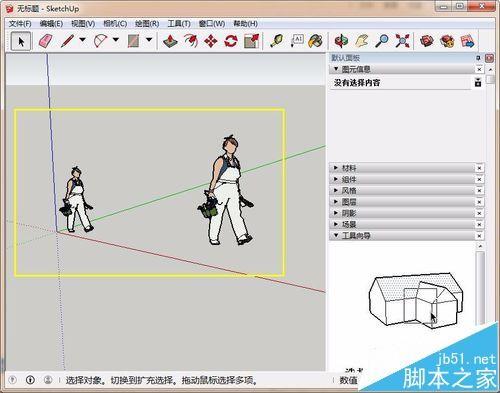The image size is (500, 393).
Task: Expand the 材料 panel
Action: (336, 168)
